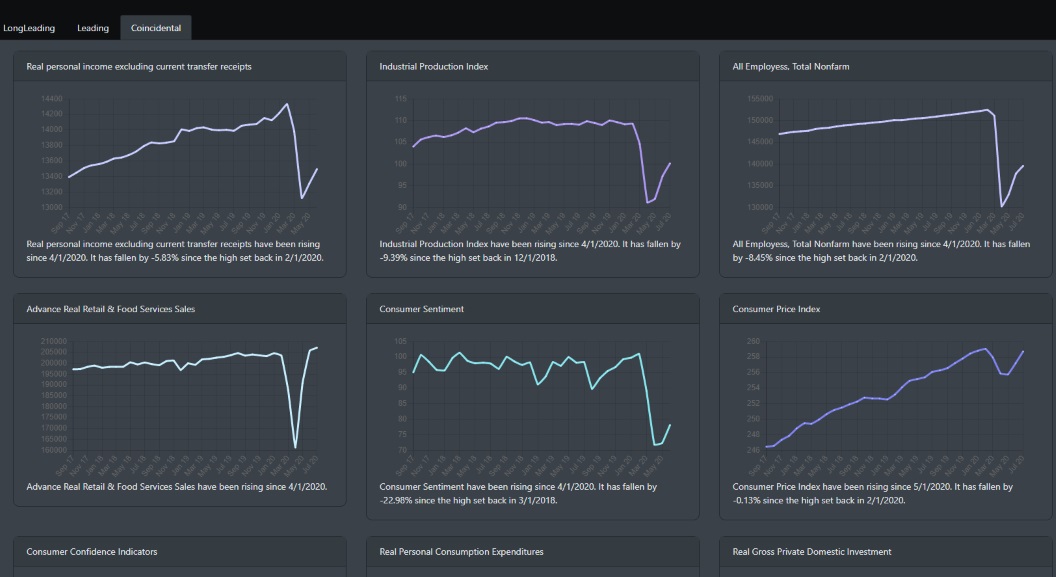Switch to the LongLeading tab
1056x577 pixels.
(29, 28)
